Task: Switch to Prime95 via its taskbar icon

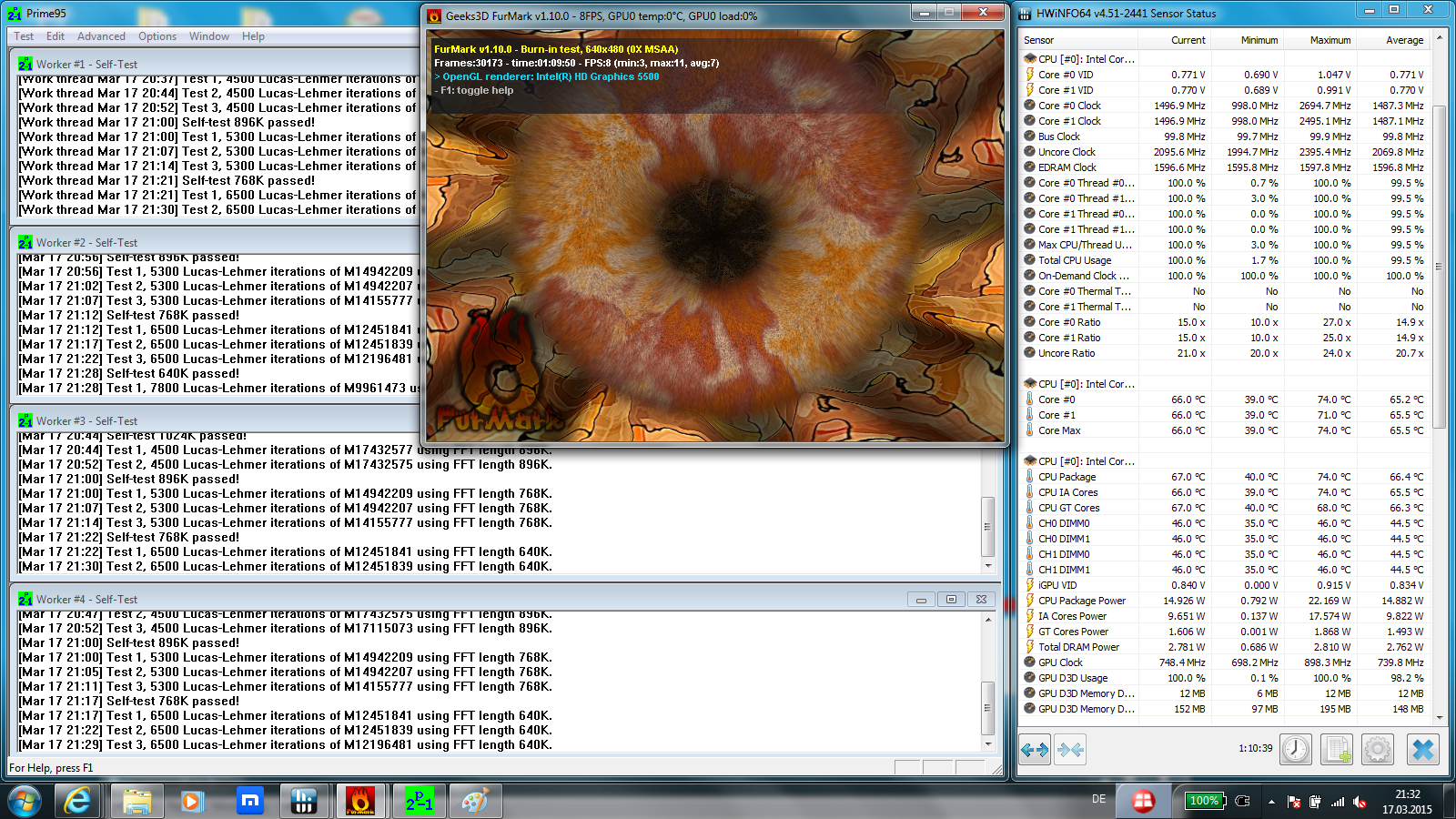Action: click(419, 801)
